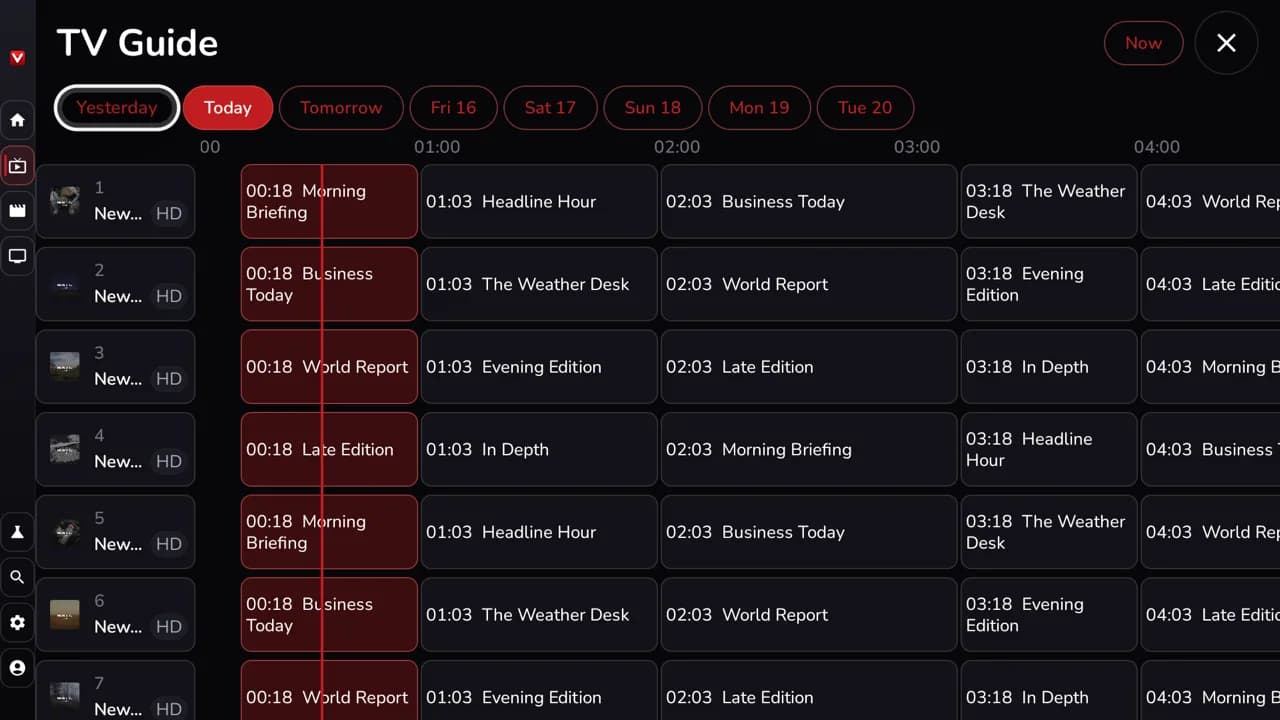
Task: Select the channel 6 thumbnail
Action: click(65, 614)
